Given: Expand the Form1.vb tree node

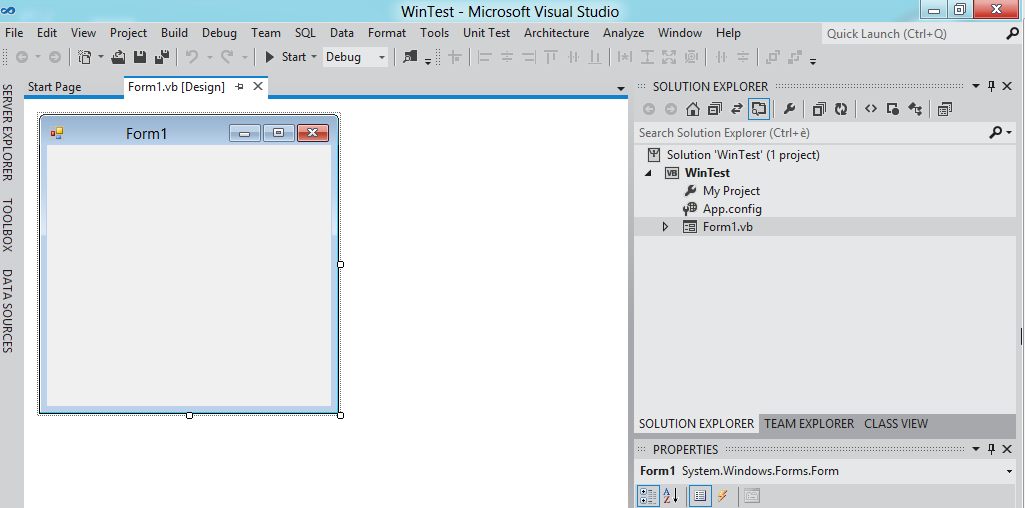Looking at the screenshot, I should 665,227.
